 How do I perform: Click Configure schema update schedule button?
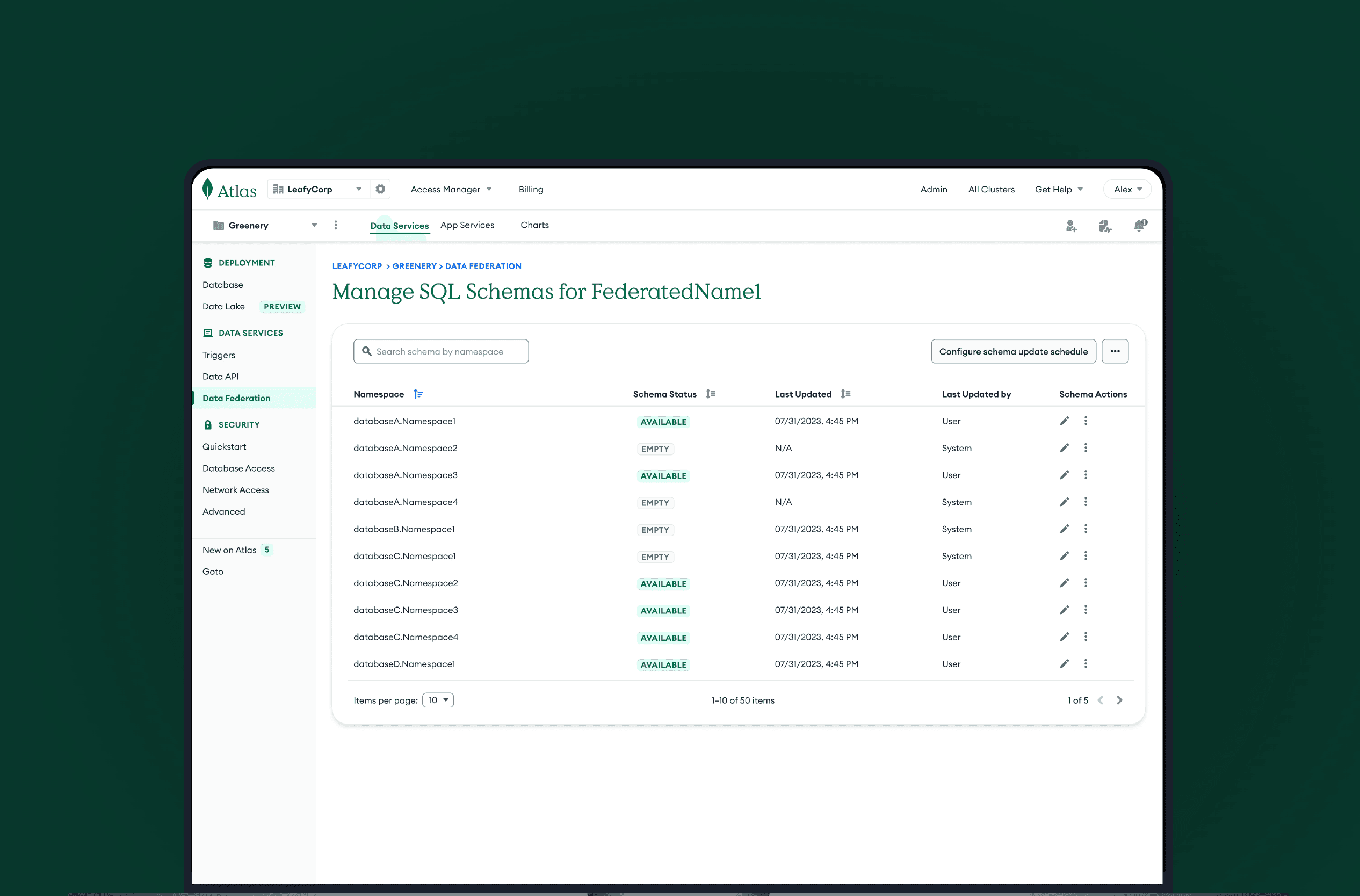1013,351
